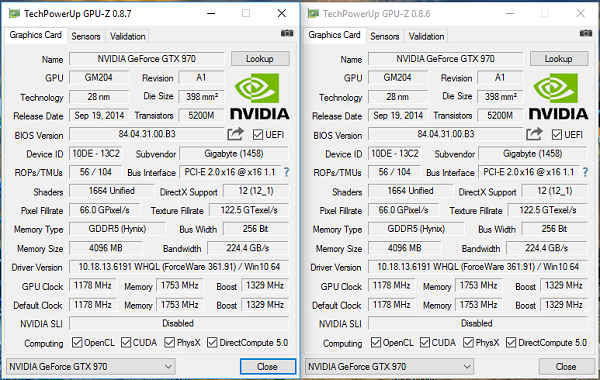The height and width of the screenshot is (380, 600).
Task: Click 'Gigabyte (1458)' subvendor in GPU-Z 0.8.6
Action: [x=533, y=154]
